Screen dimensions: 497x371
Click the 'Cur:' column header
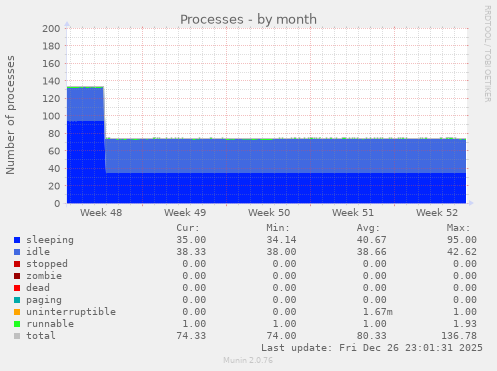[x=188, y=228]
